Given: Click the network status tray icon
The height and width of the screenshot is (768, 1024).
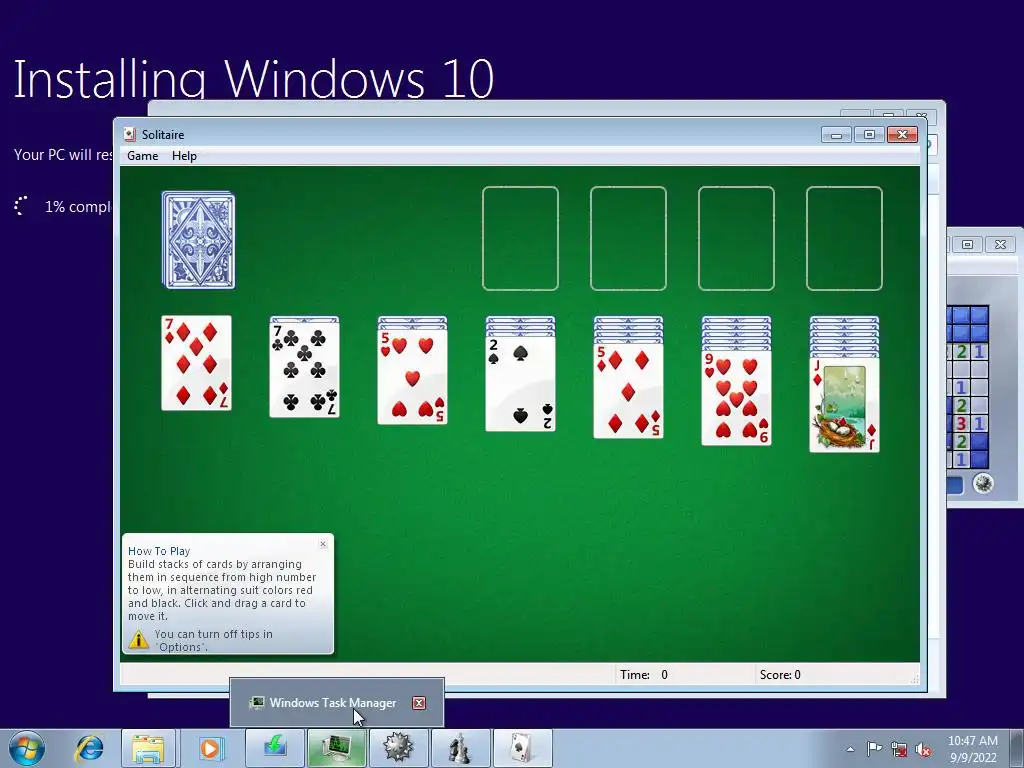Looking at the screenshot, I should 899,749.
